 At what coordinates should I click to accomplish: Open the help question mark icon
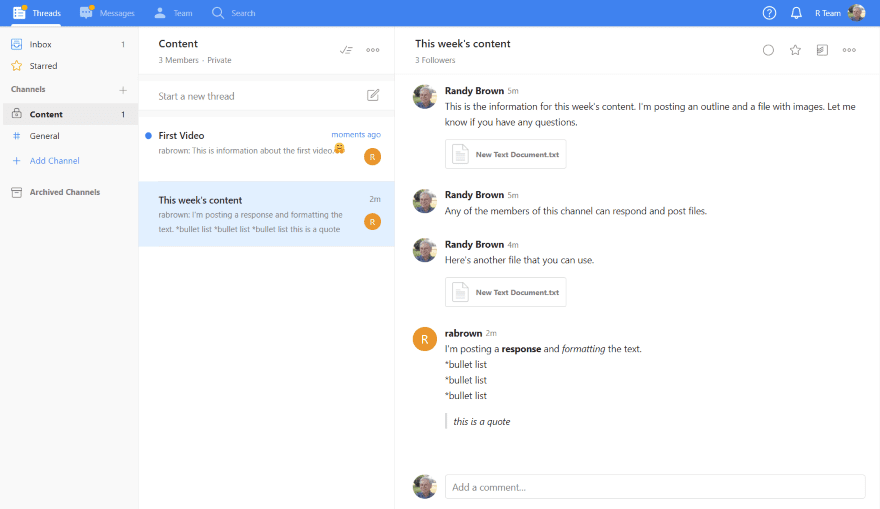[x=769, y=13]
